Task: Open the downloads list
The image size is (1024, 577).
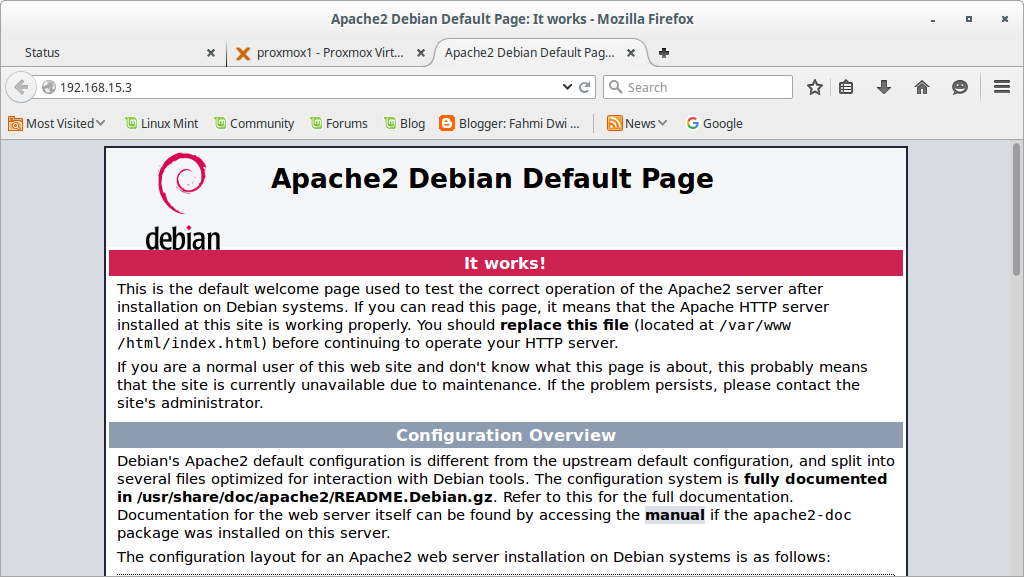Action: (x=884, y=87)
